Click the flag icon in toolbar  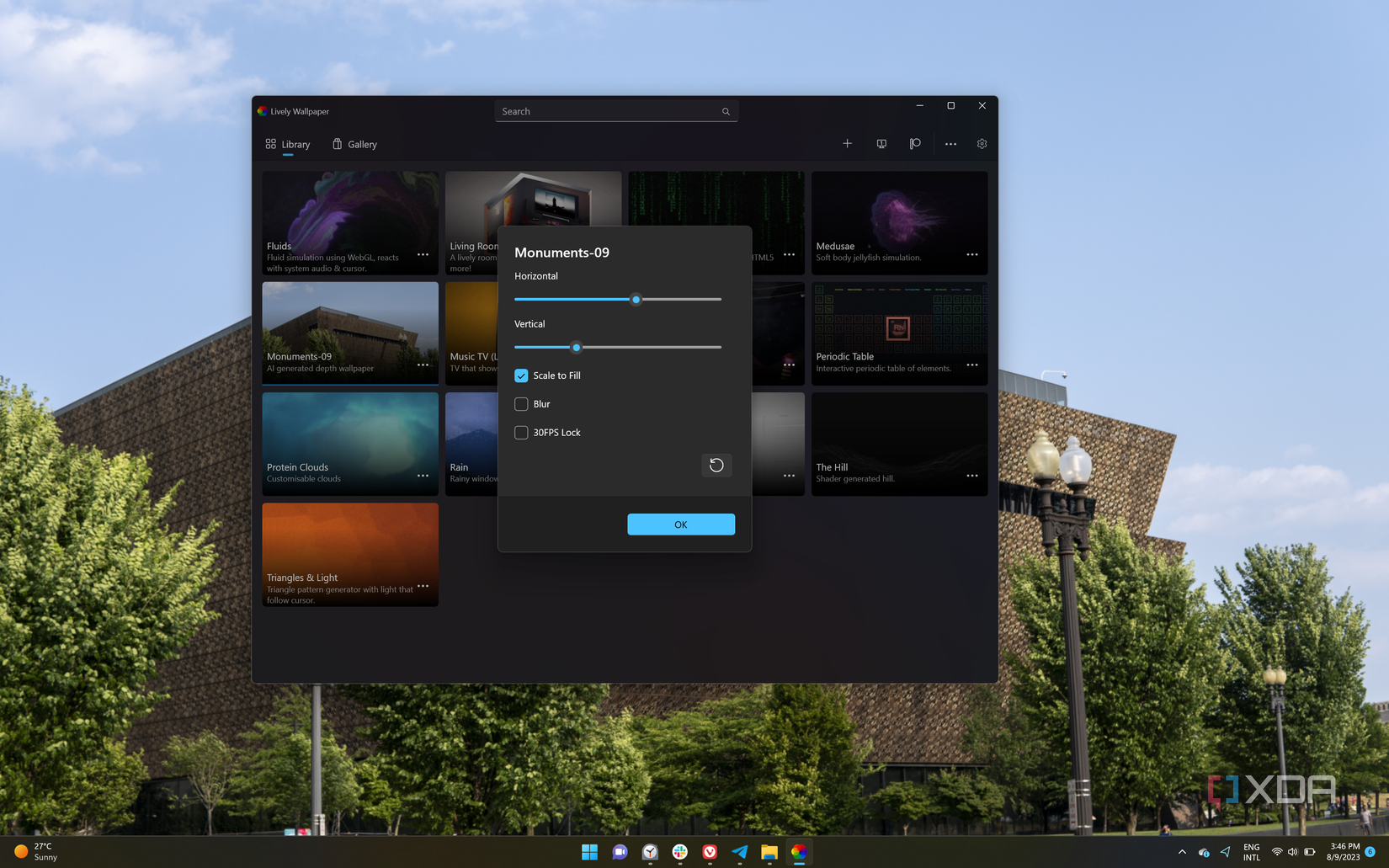click(x=915, y=144)
